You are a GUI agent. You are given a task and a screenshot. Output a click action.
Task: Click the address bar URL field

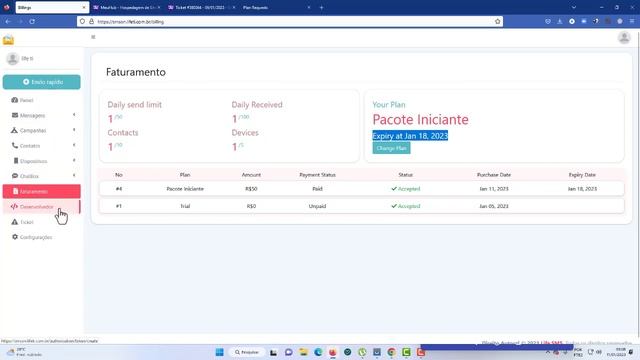pyautogui.click(x=290, y=22)
